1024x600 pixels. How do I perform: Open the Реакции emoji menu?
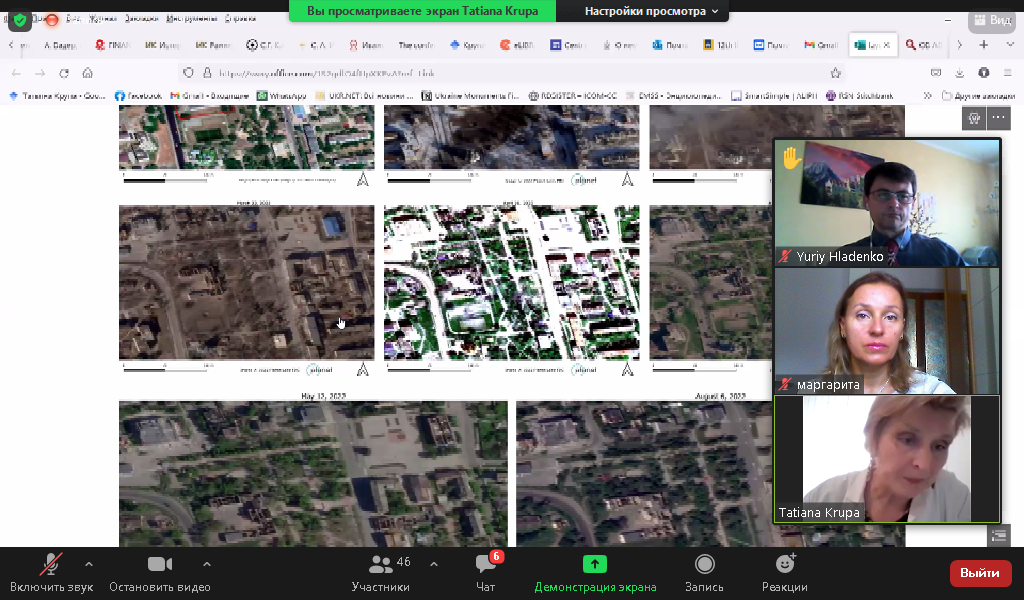[785, 573]
